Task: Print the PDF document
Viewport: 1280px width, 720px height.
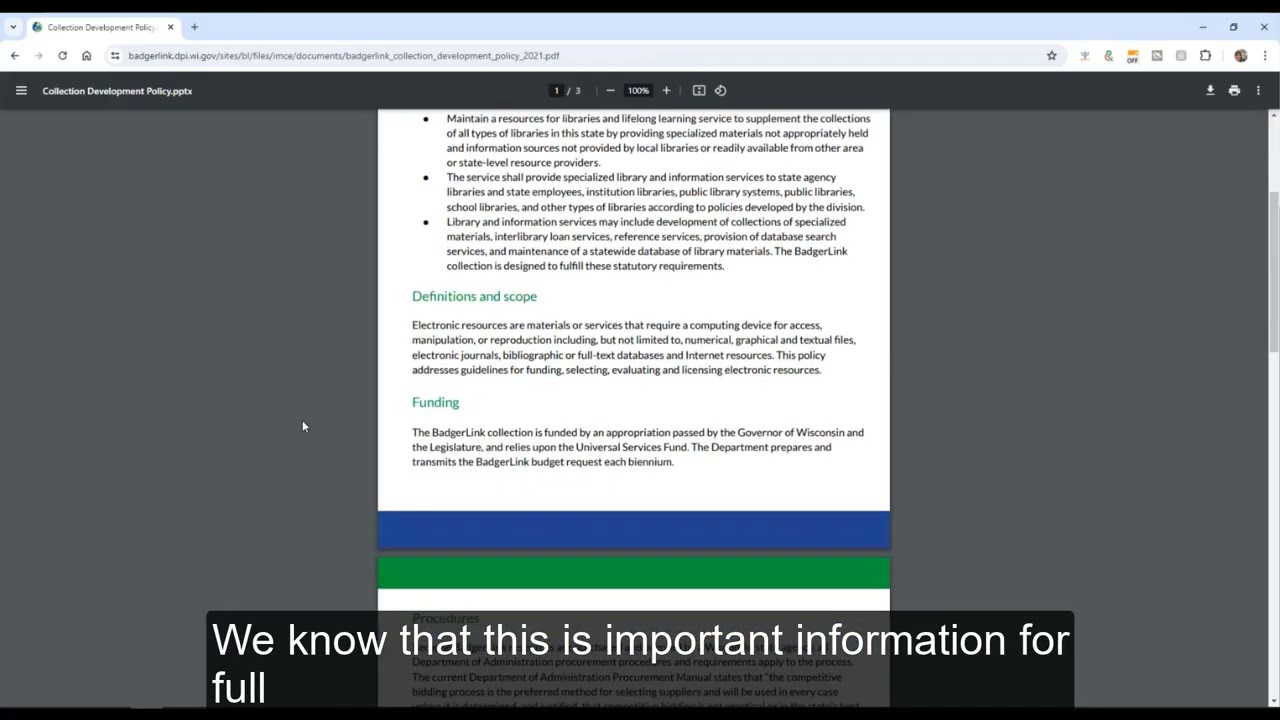Action: (1234, 91)
